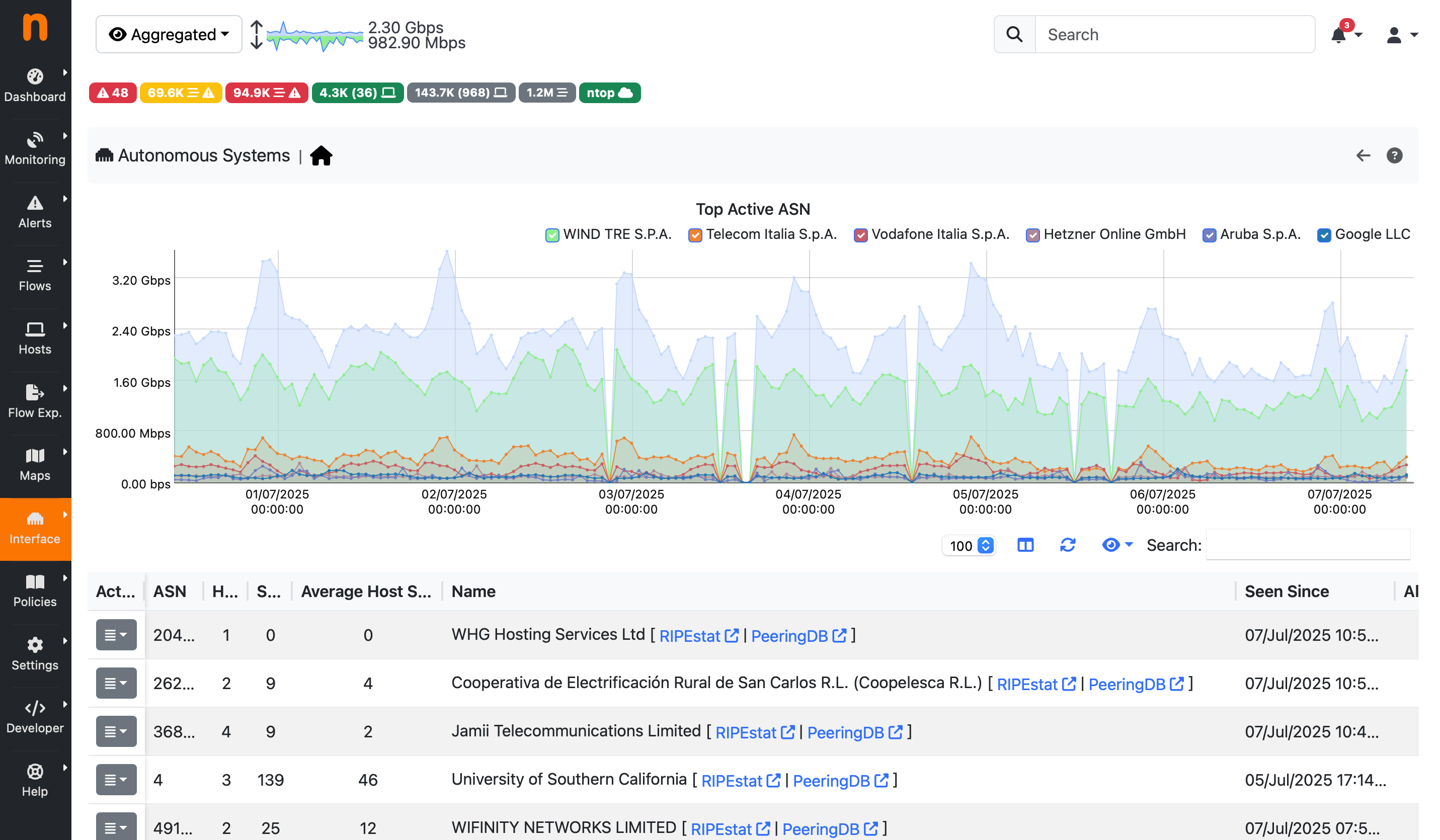1440x840 pixels.
Task: Open the Flows sidebar menu
Action: [35, 275]
